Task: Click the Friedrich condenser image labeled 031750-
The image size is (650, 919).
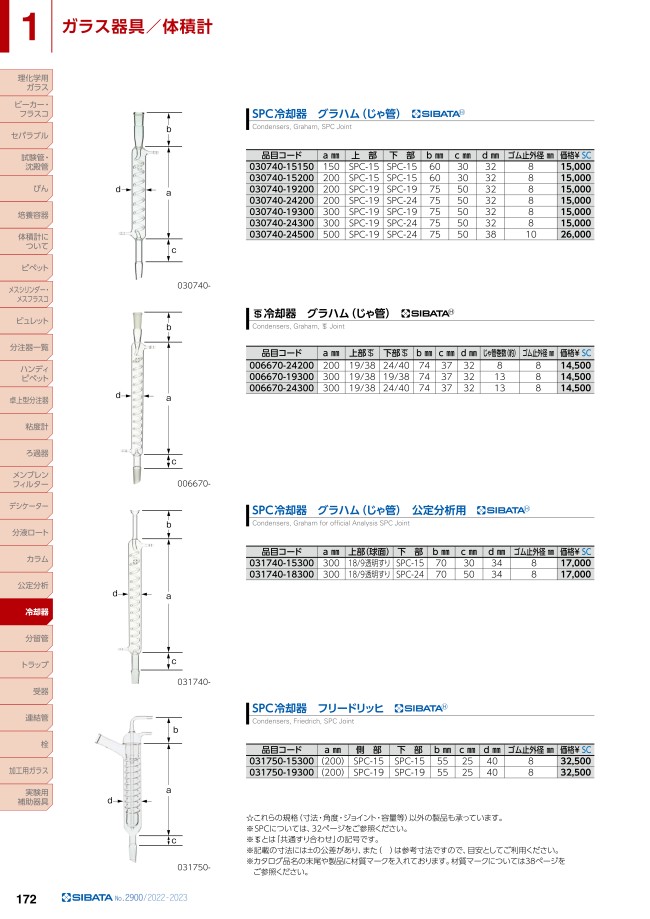Action: point(139,790)
